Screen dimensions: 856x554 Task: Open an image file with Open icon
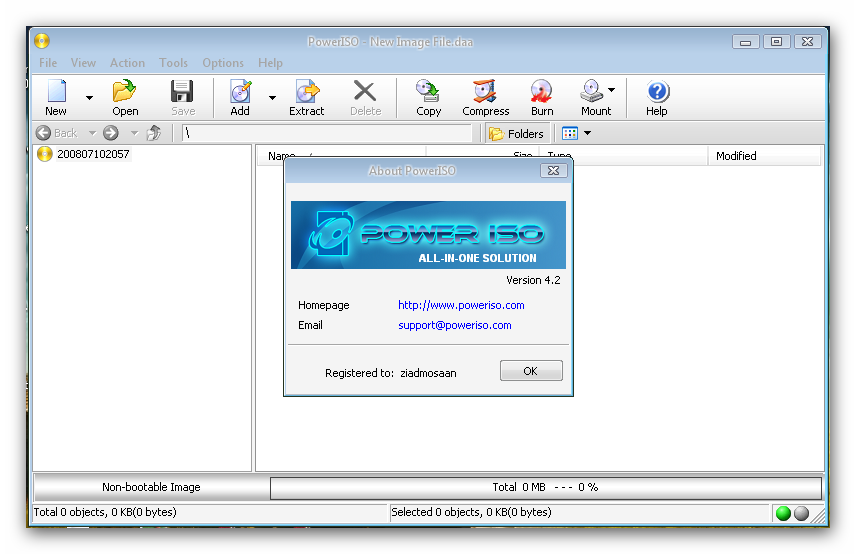pos(124,91)
